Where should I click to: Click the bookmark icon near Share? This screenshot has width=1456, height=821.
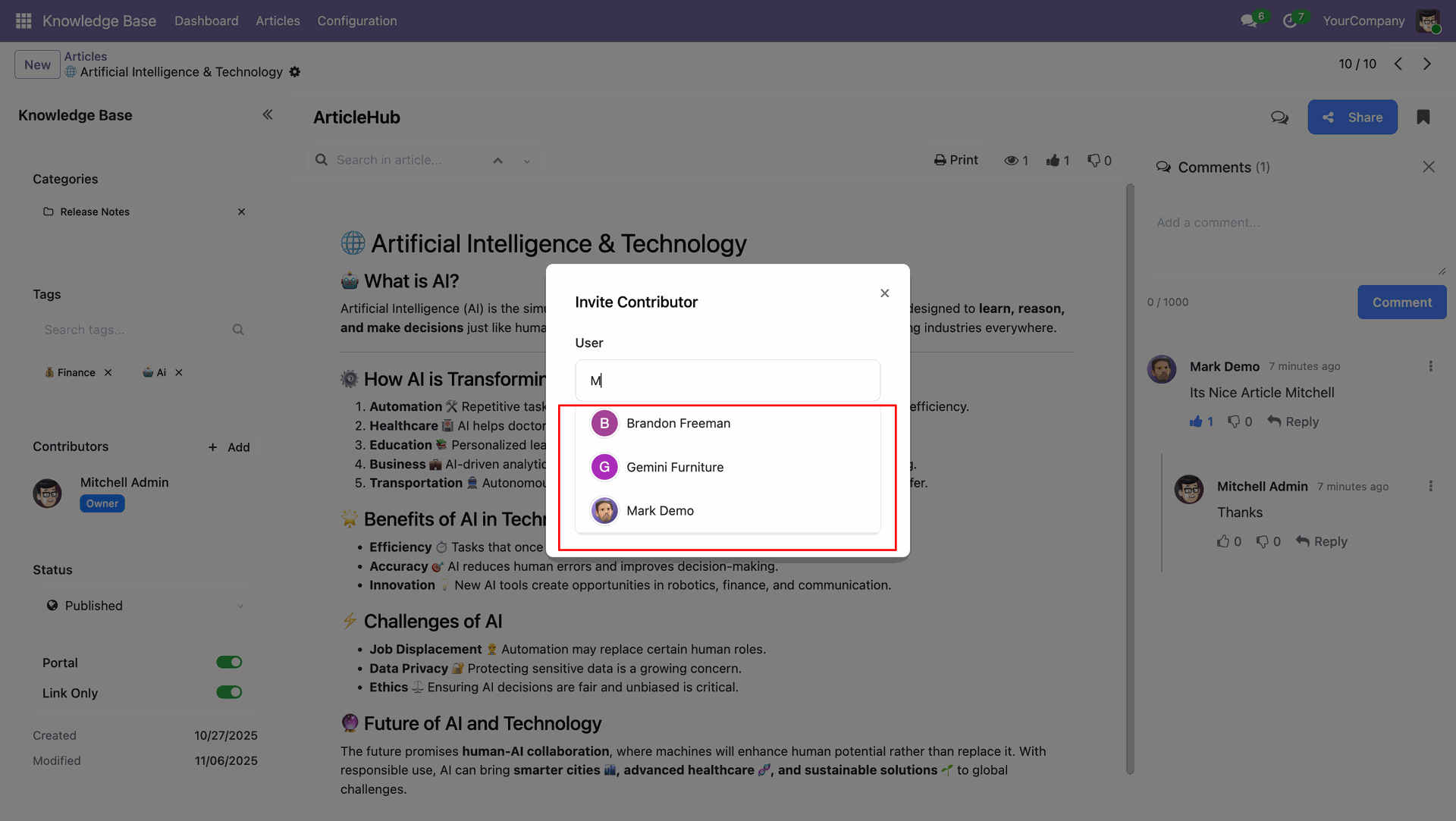(x=1423, y=118)
